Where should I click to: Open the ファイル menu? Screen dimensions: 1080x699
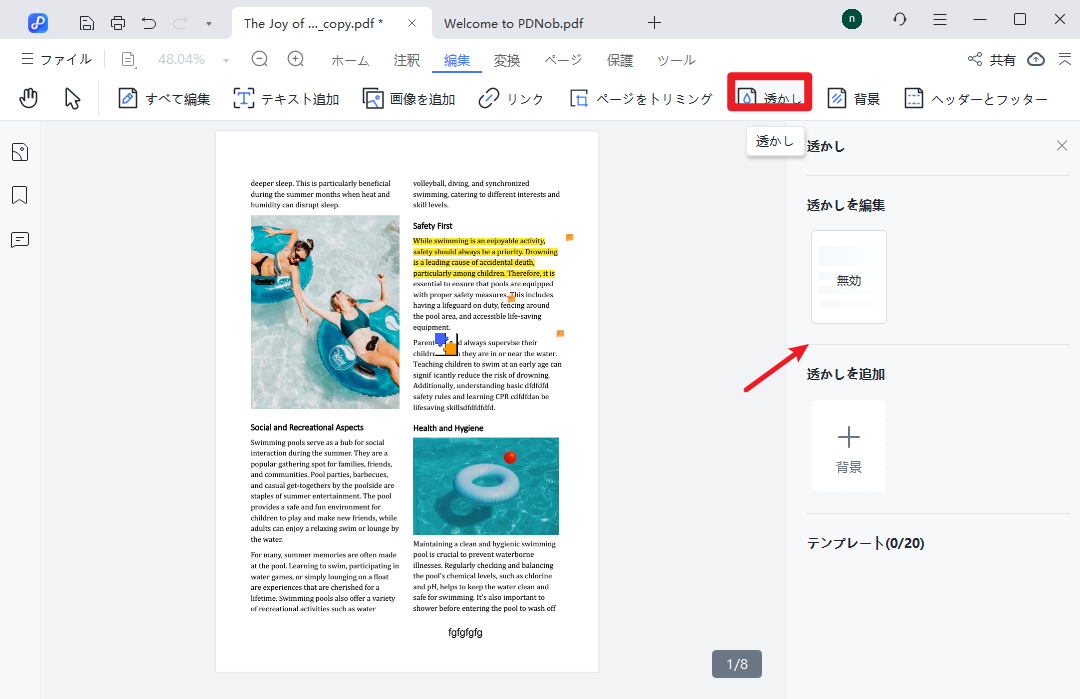56,60
